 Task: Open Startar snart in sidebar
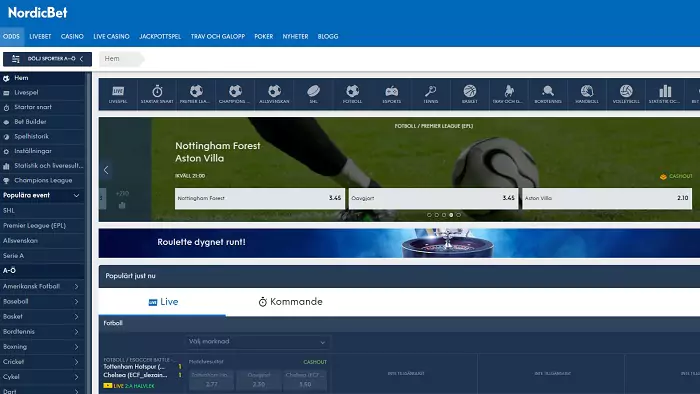point(42,108)
